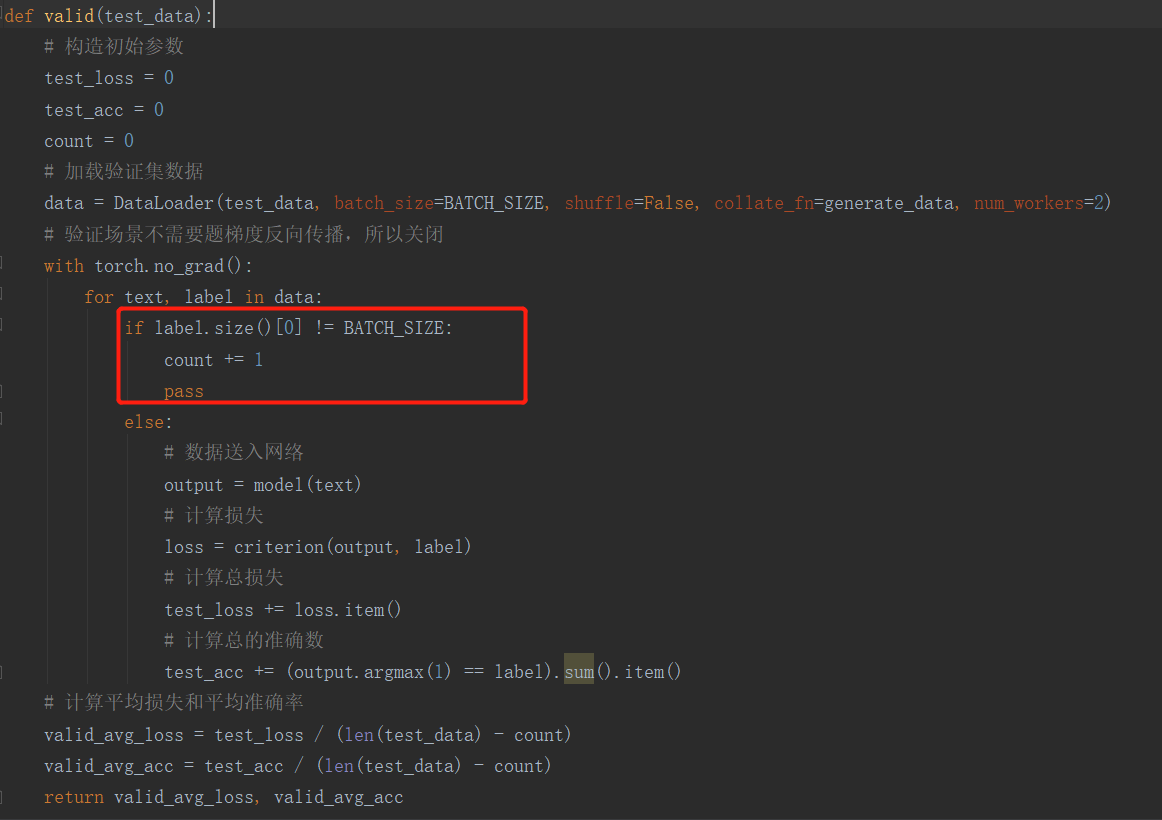Collapse the else branch fold marker
The width and height of the screenshot is (1162, 820).
(5, 421)
